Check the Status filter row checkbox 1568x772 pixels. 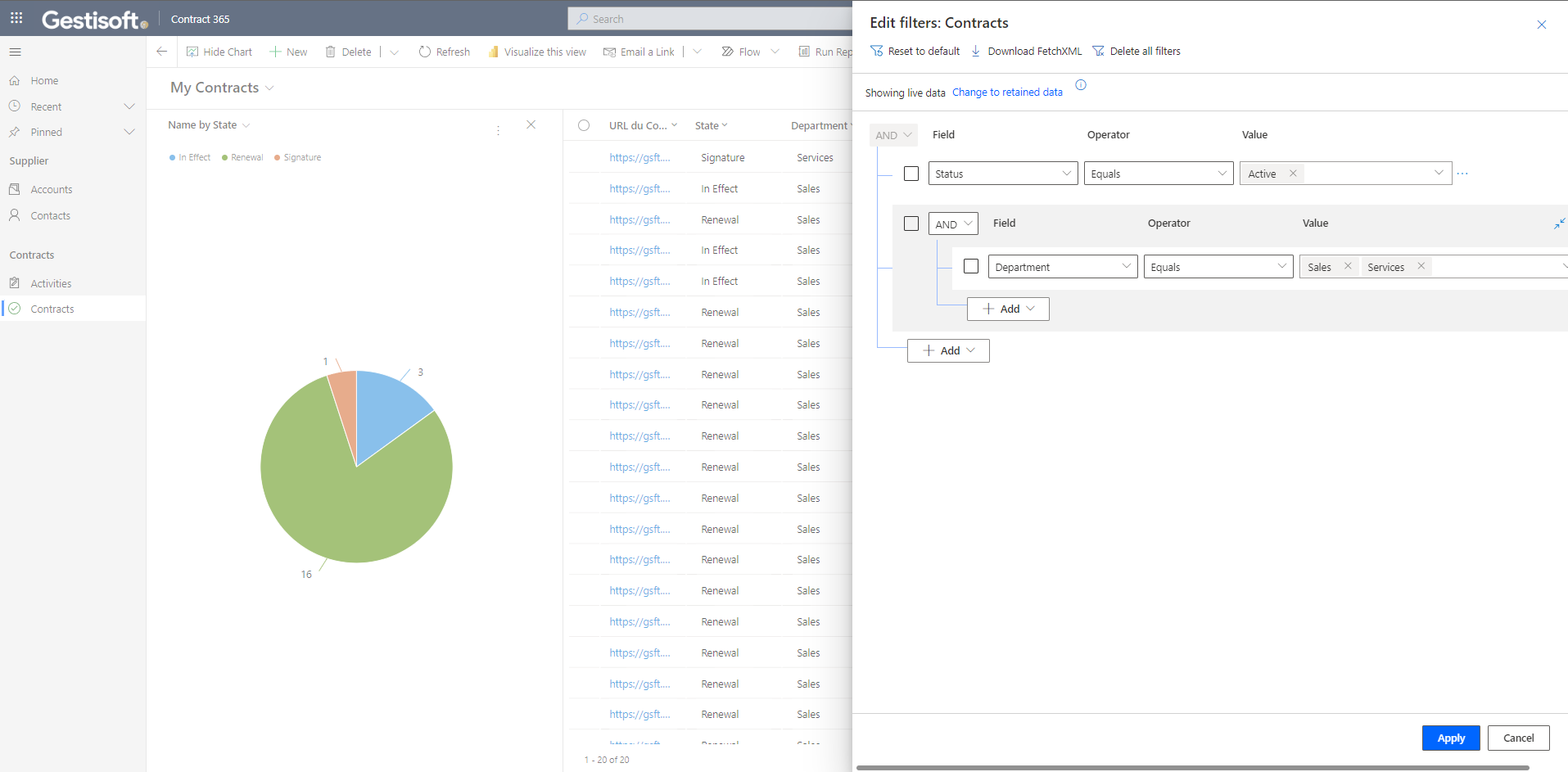tap(911, 174)
